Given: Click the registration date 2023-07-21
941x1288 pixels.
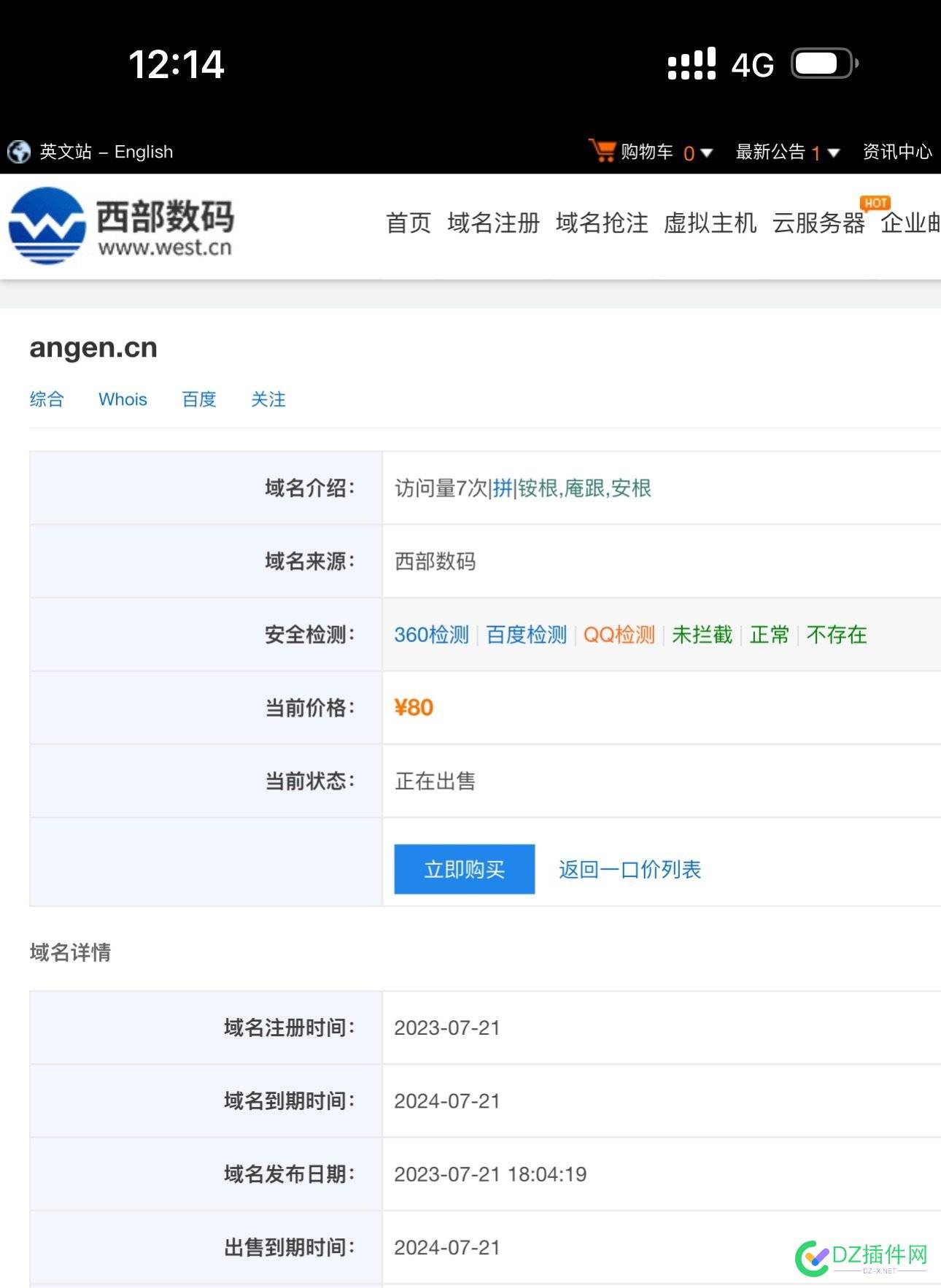Looking at the screenshot, I should pyautogui.click(x=447, y=1028).
